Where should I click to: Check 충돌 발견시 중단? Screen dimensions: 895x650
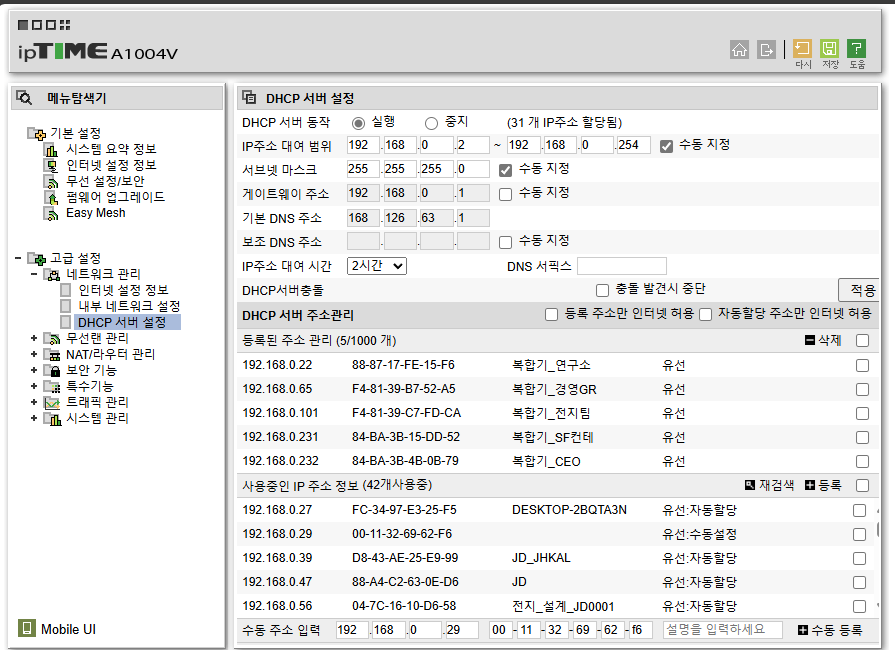click(x=602, y=290)
